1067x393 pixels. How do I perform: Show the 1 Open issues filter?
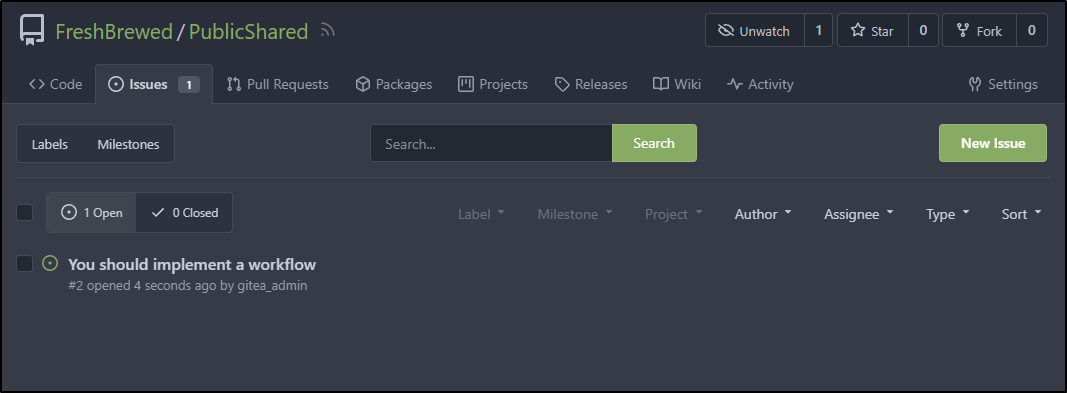pyautogui.click(x=91, y=213)
